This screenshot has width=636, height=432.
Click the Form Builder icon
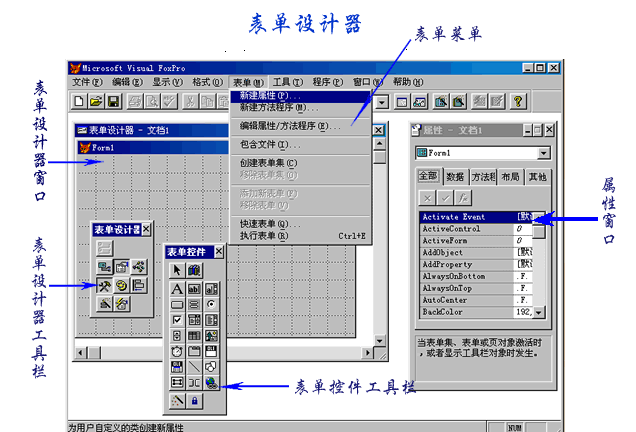coord(104,304)
